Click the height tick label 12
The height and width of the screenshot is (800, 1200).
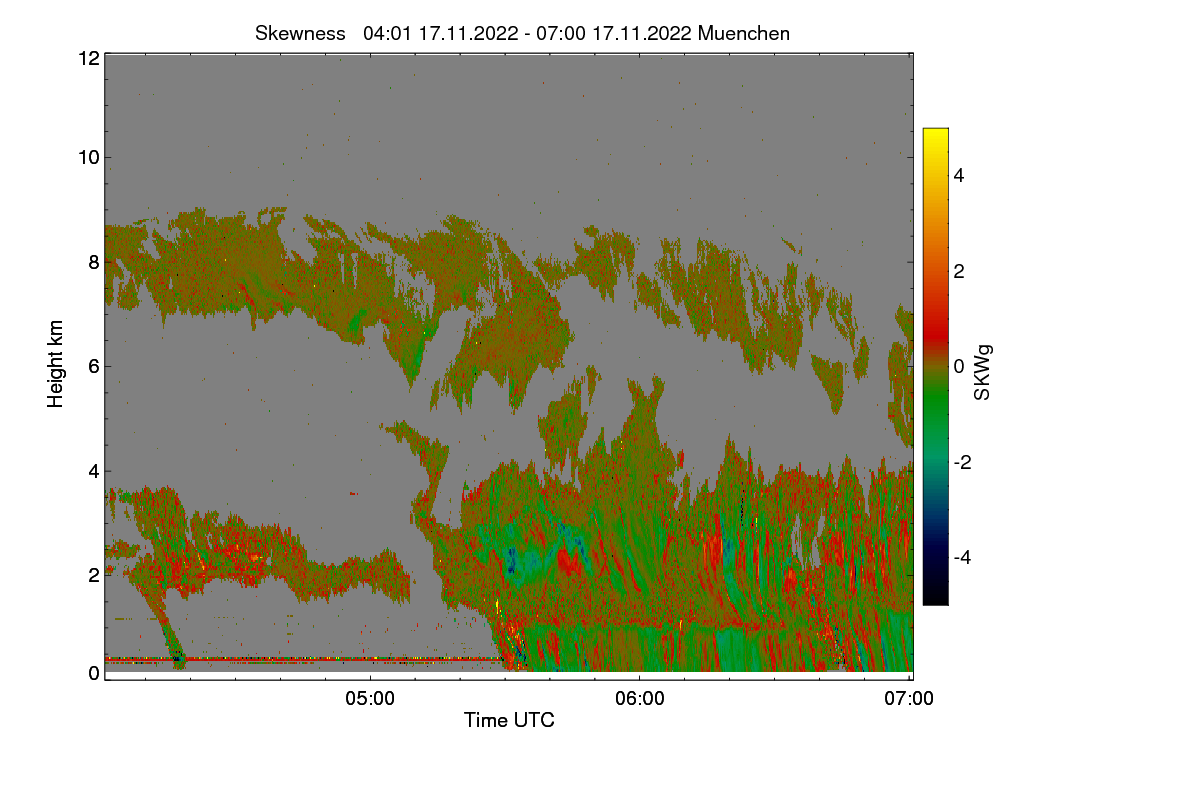click(x=88, y=58)
